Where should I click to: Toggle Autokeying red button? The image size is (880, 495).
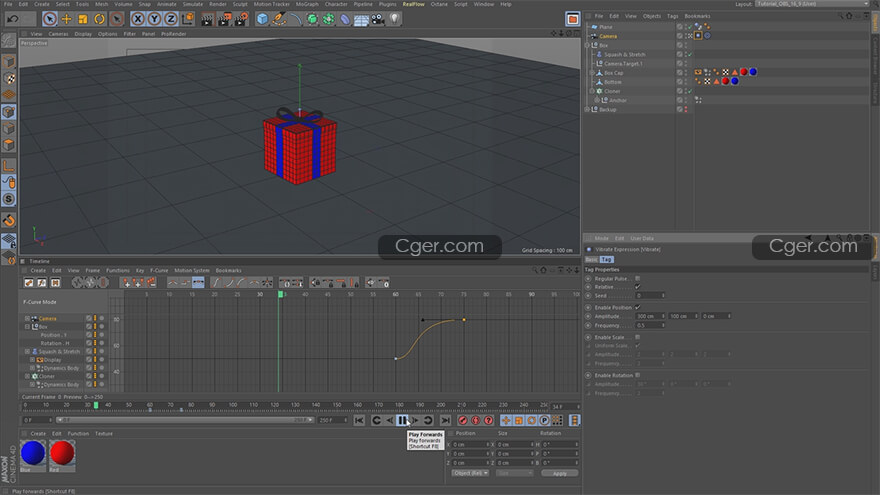(x=475, y=420)
